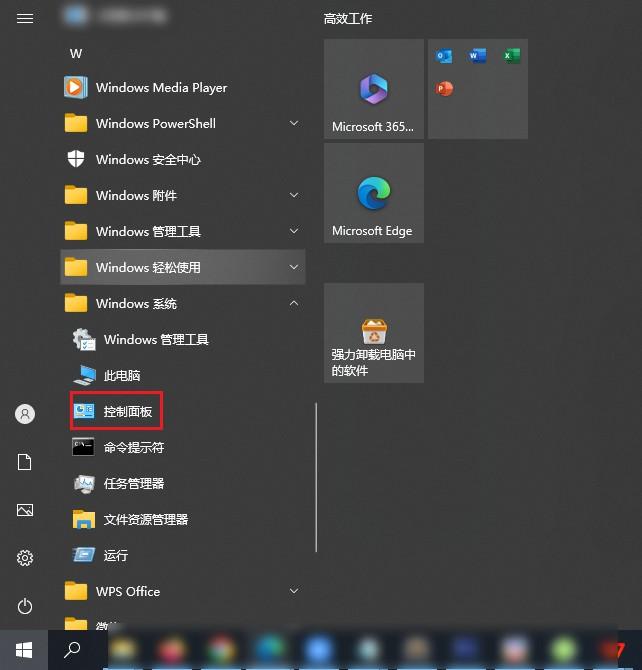The height and width of the screenshot is (670, 642).
Task: Open the Word icon in Office tile
Action: pyautogui.click(x=477, y=56)
